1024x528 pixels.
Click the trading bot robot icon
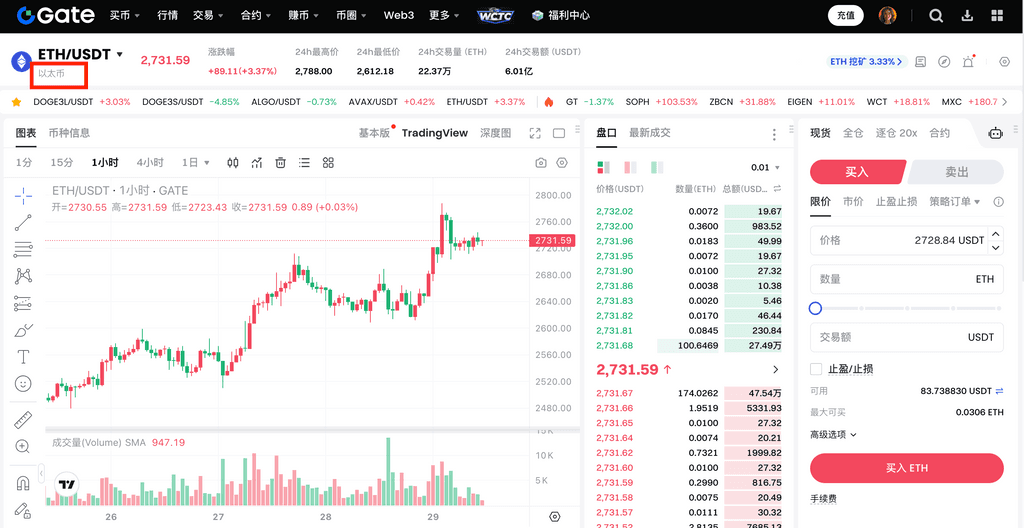coord(995,133)
